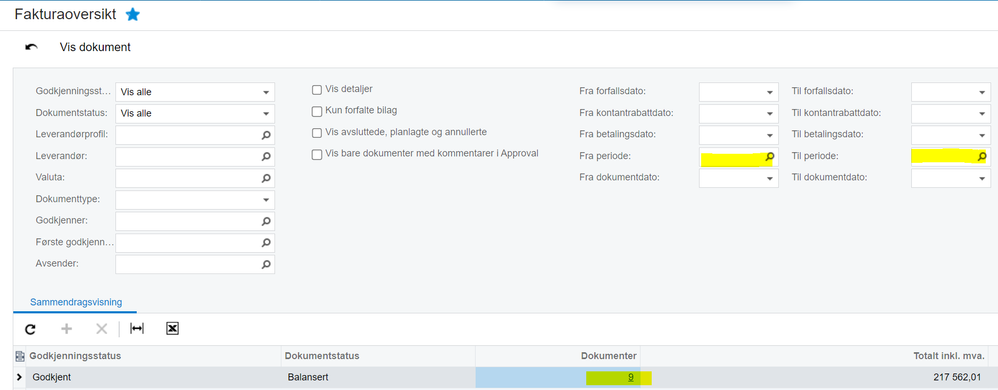Toggle Vis avsluttede, planlagte og annullerte

point(317,133)
